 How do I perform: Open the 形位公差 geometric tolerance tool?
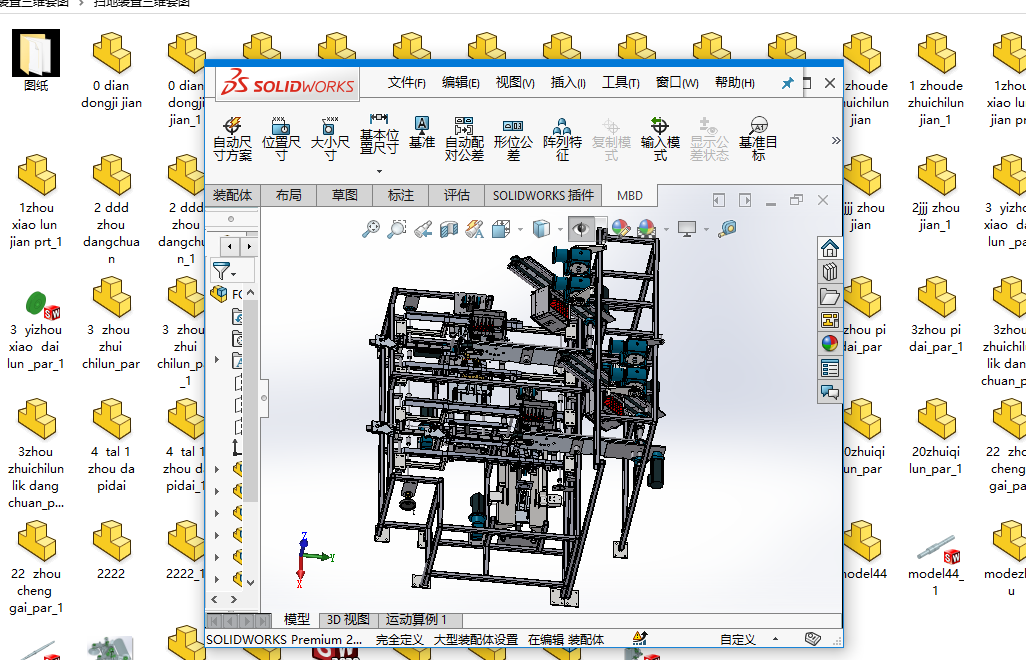513,138
